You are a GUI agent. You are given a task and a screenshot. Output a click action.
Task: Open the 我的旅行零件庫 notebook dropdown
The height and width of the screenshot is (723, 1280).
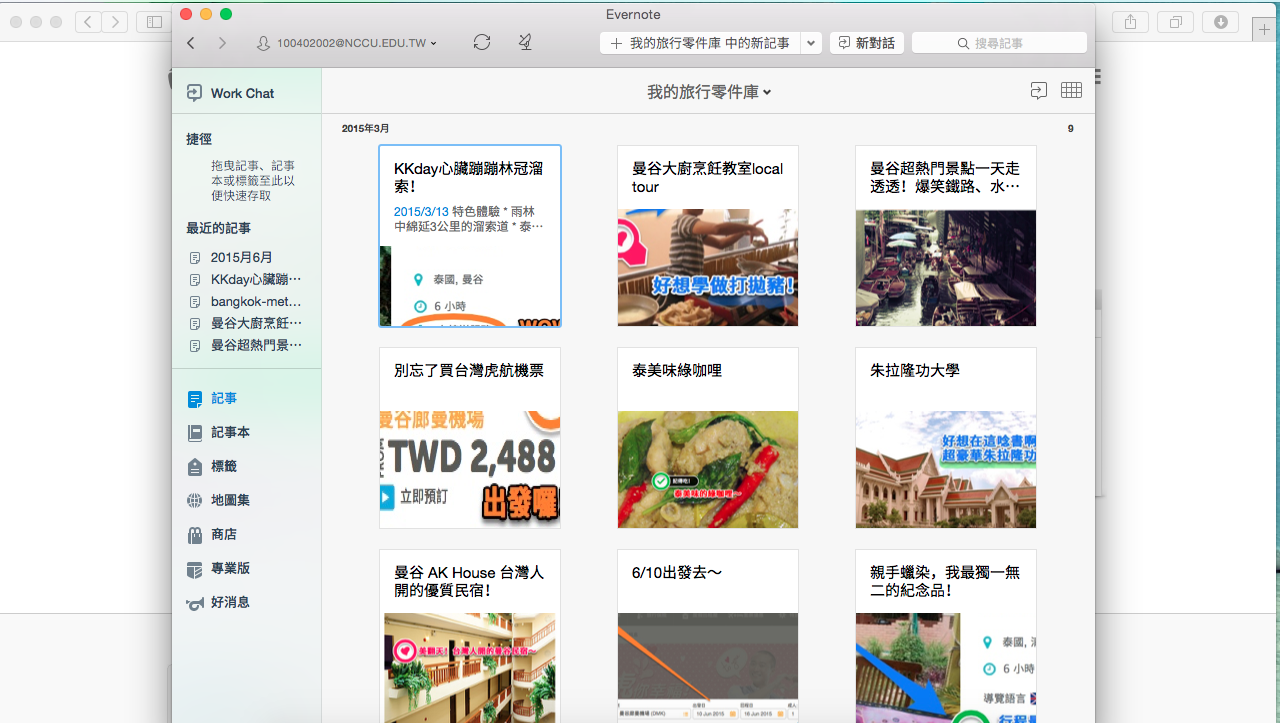pos(709,92)
